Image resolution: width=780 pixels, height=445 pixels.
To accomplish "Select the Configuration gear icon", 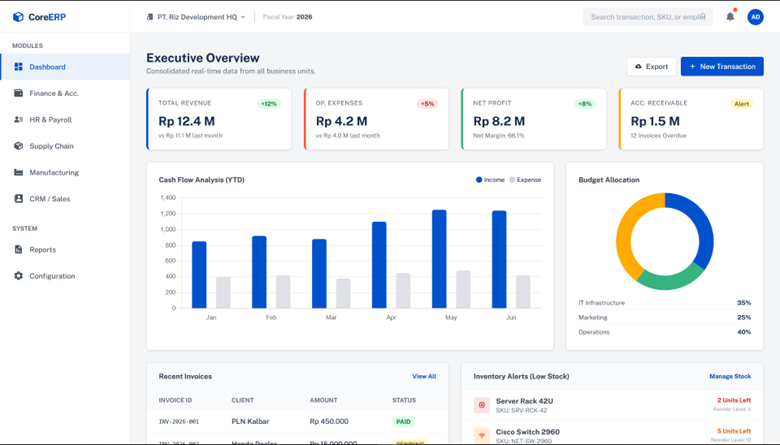I will click(18, 276).
